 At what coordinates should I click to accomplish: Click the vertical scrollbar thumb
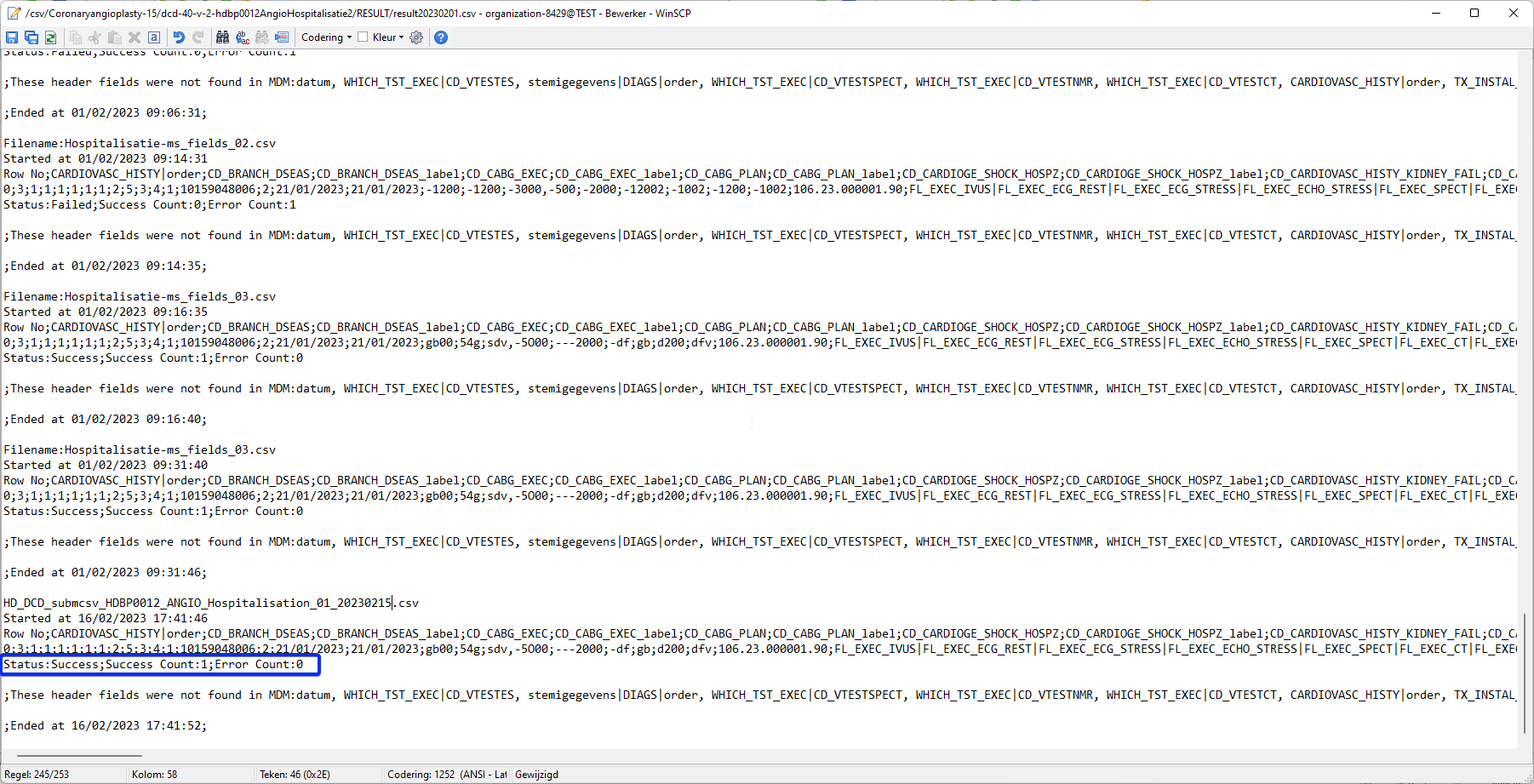pos(1525,672)
